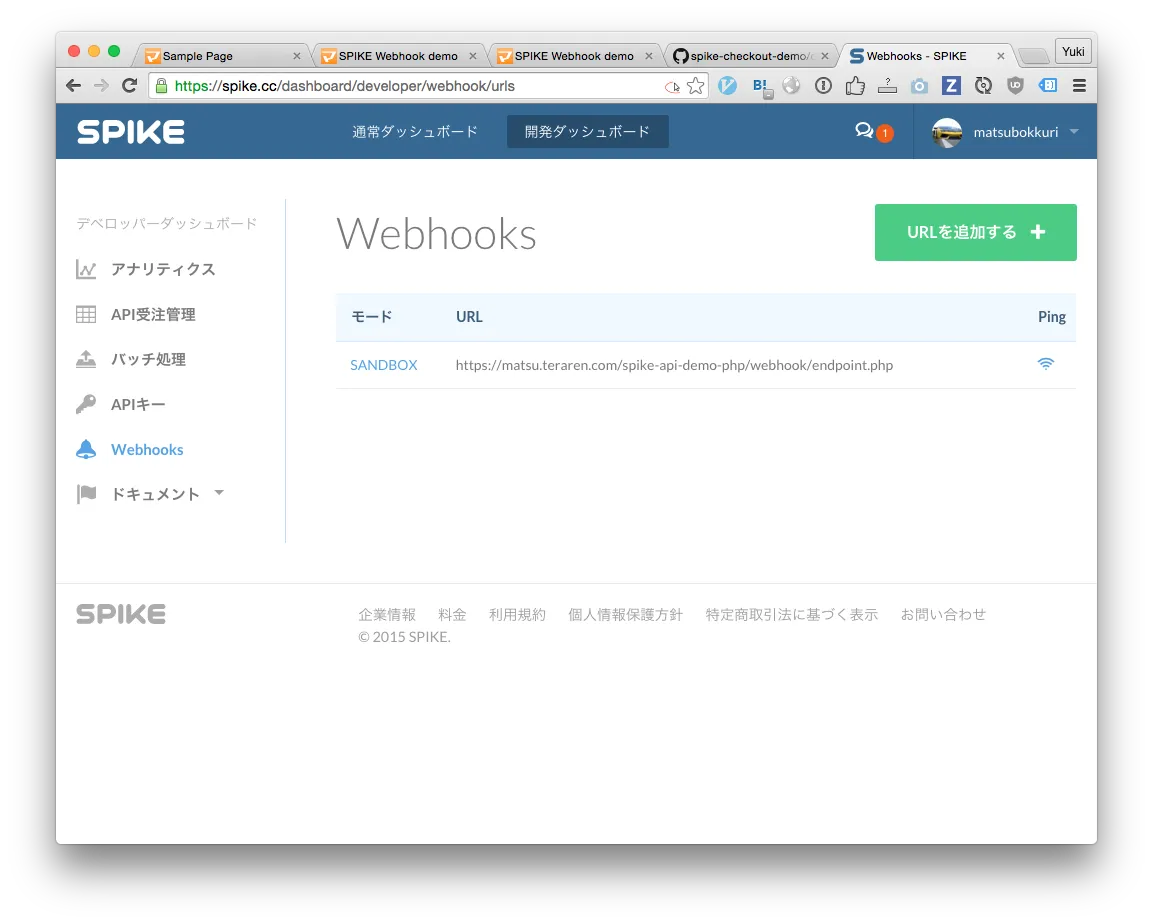Click the camera screenshot extension icon
Screen dimensions: 1153x924
point(919,85)
